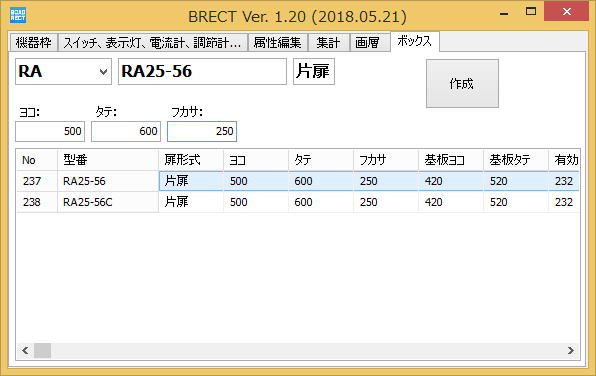This screenshot has width=596, height=376.
Task: Open the スイッチ、表示灯、電流計 tab
Action: tap(152, 43)
